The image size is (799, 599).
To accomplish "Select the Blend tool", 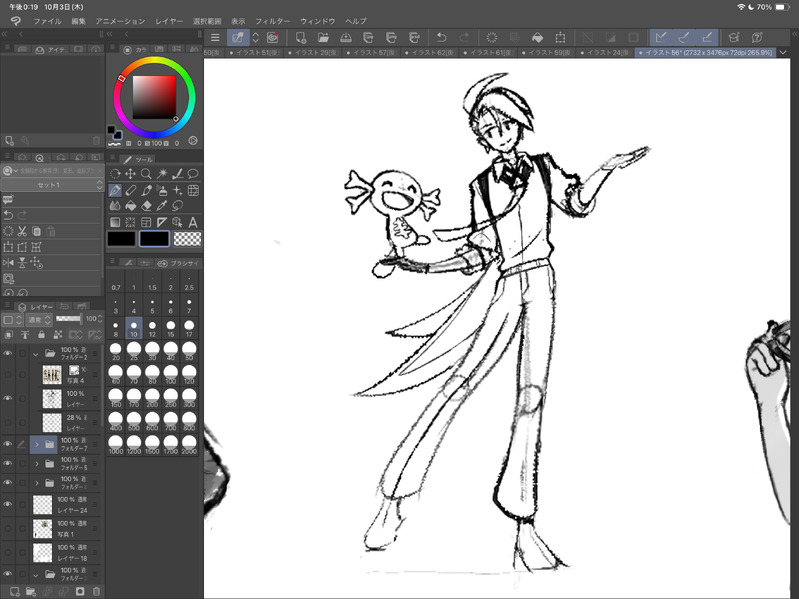I will (115, 206).
